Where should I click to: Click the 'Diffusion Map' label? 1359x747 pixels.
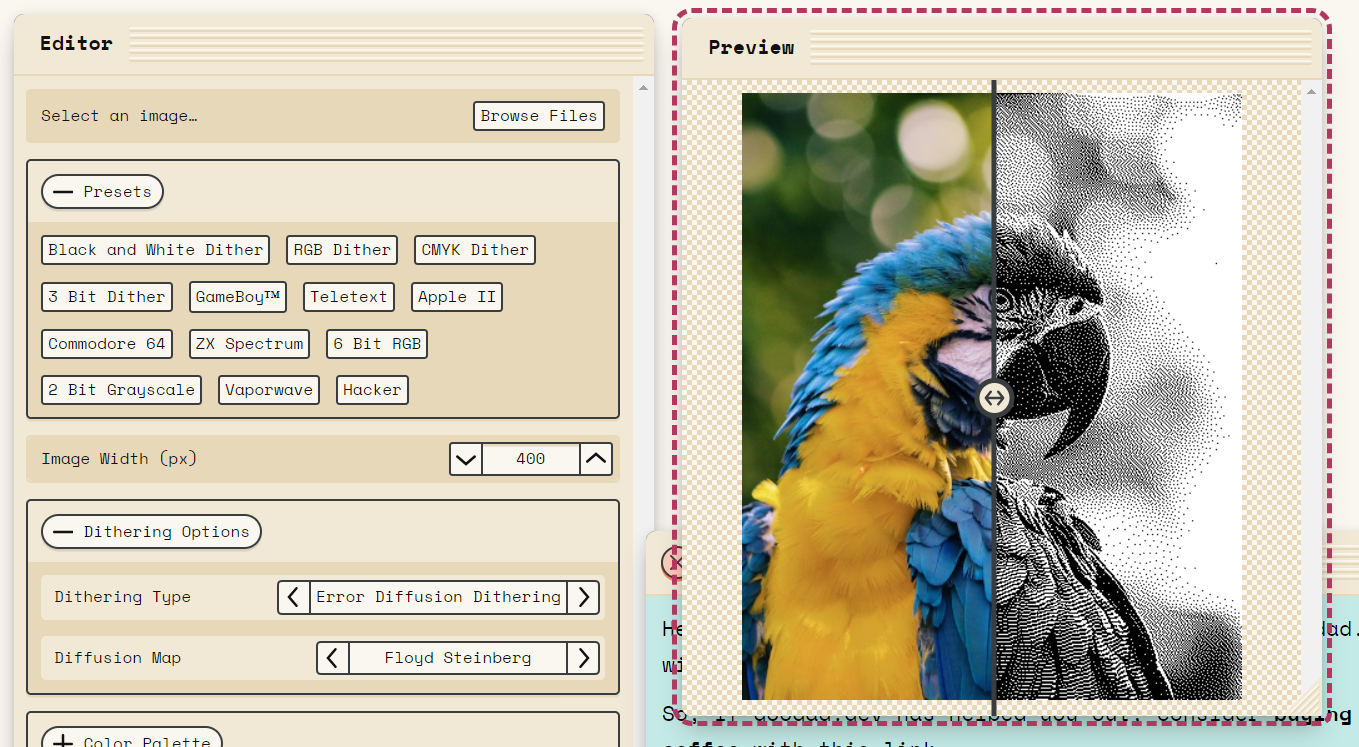point(117,658)
